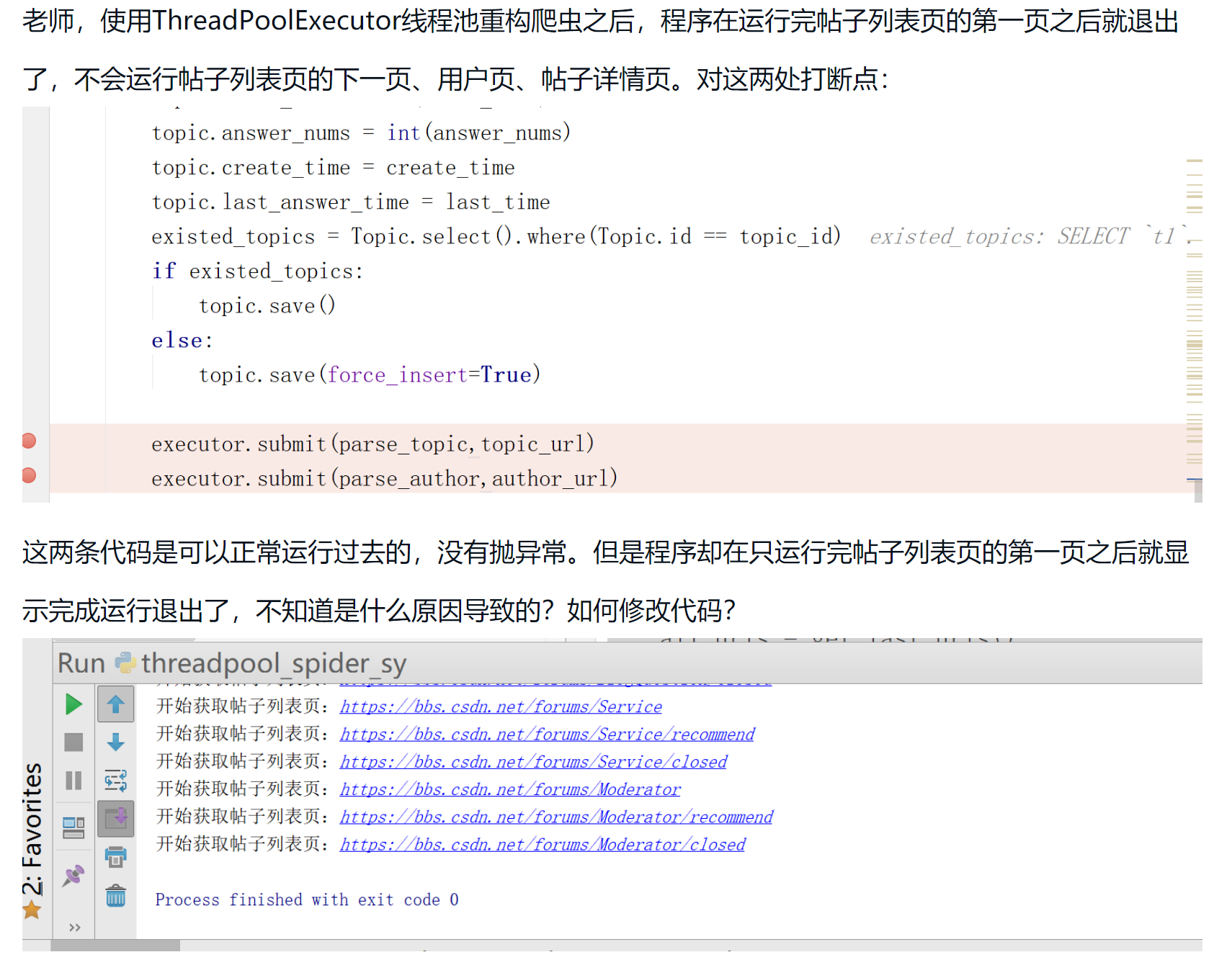Image resolution: width=1232 pixels, height=965 pixels.
Task: Click the Favorites star icon
Action: tap(32, 910)
